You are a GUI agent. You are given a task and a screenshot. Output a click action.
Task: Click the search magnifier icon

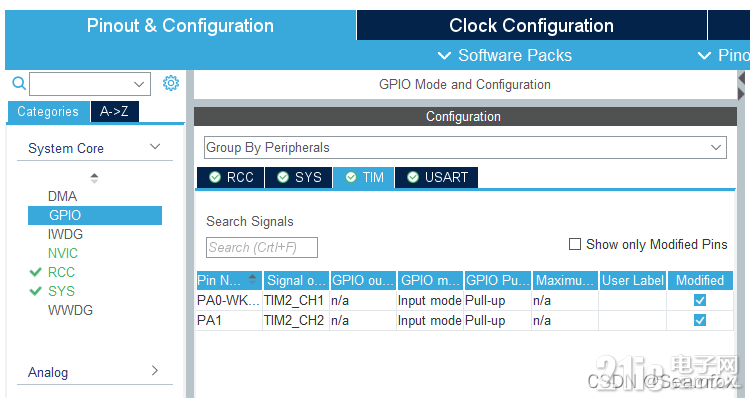[x=19, y=83]
